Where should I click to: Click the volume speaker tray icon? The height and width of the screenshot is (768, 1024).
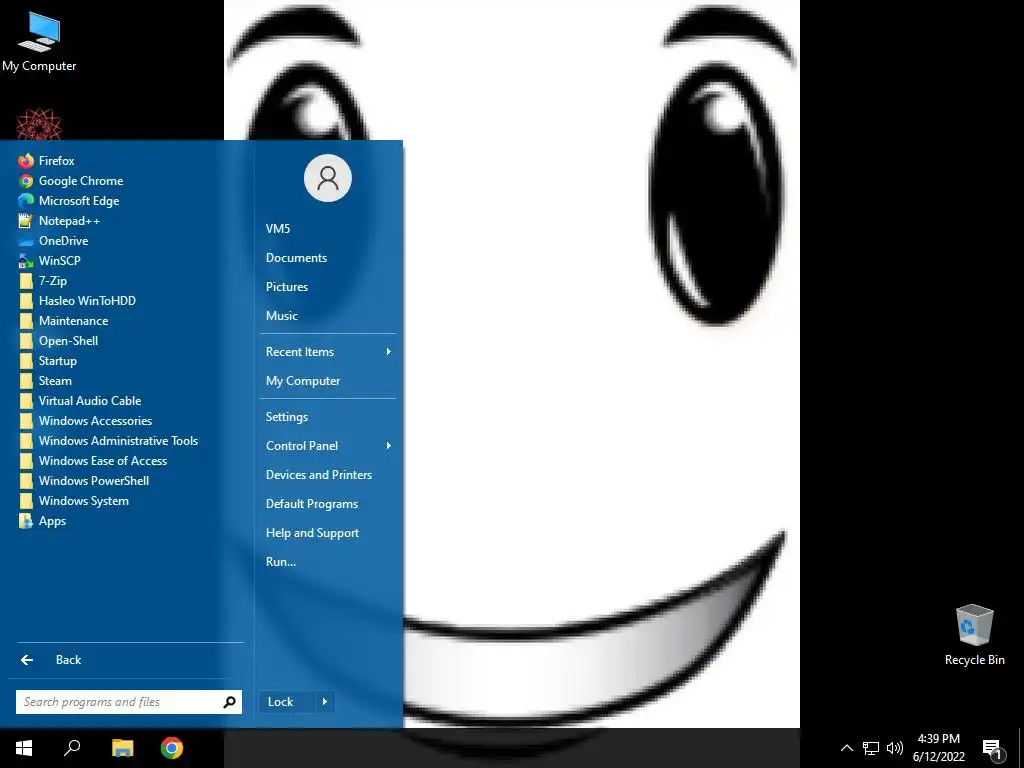pyautogui.click(x=895, y=748)
